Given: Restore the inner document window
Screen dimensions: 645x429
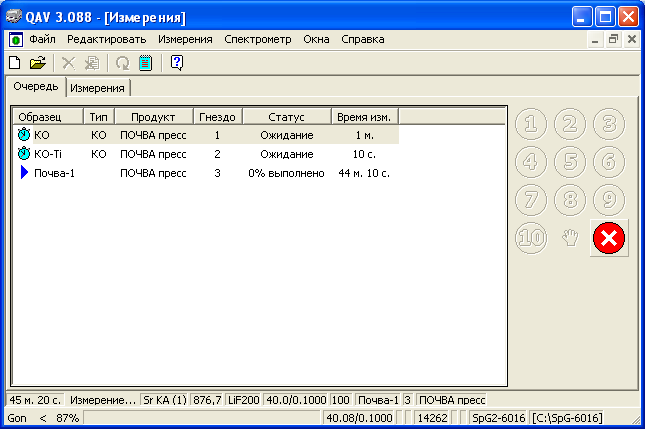Looking at the screenshot, I should tap(613, 39).
